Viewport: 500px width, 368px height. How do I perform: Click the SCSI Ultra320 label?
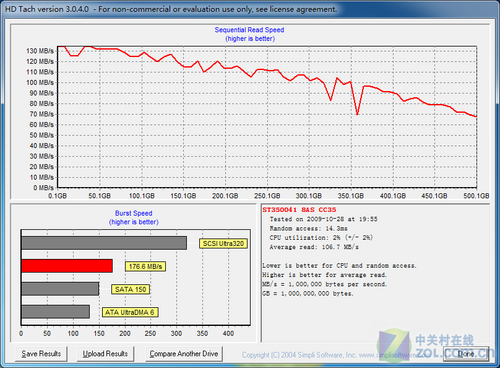[223, 244]
